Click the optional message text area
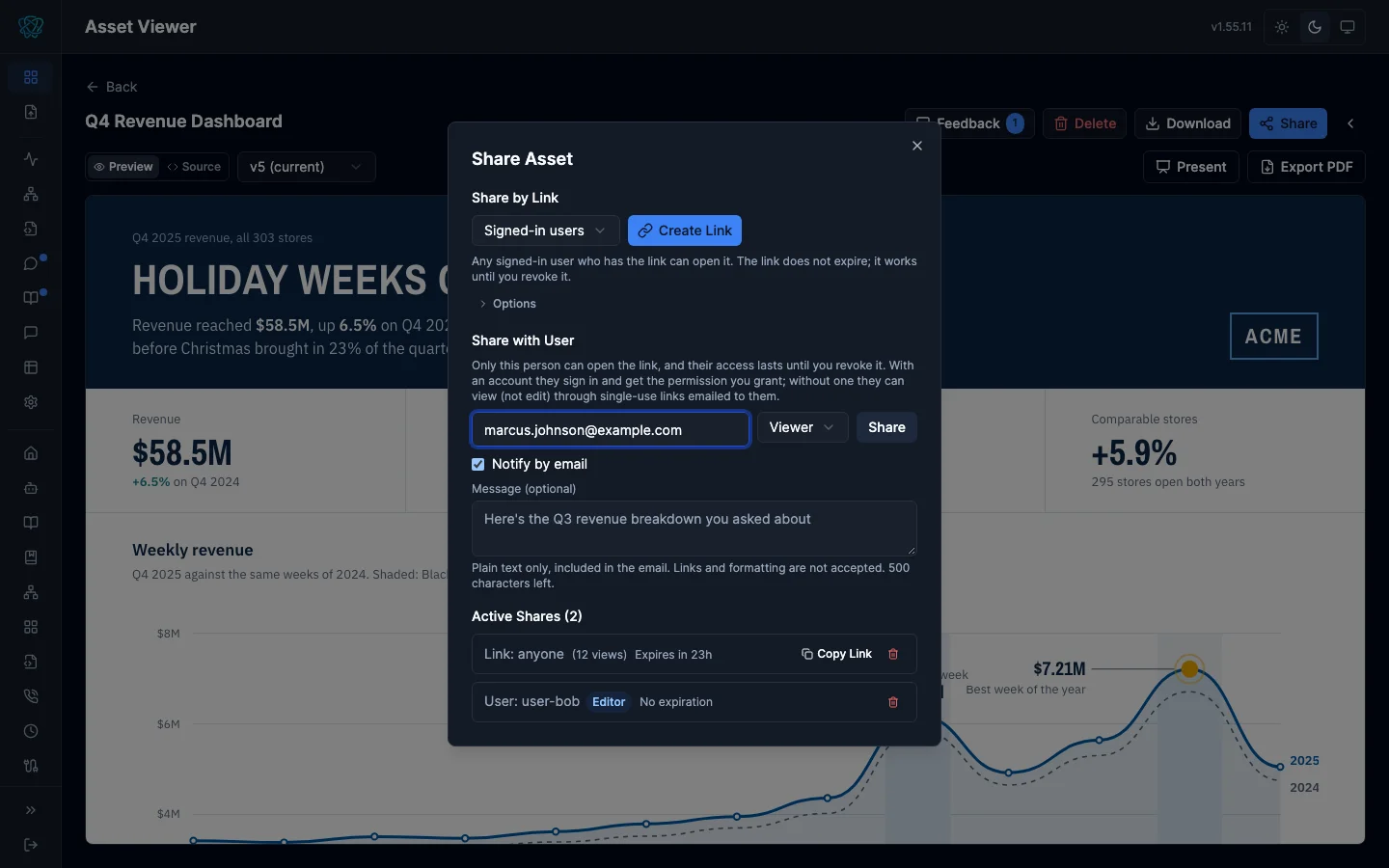Viewport: 1389px width, 868px height. tap(694, 529)
